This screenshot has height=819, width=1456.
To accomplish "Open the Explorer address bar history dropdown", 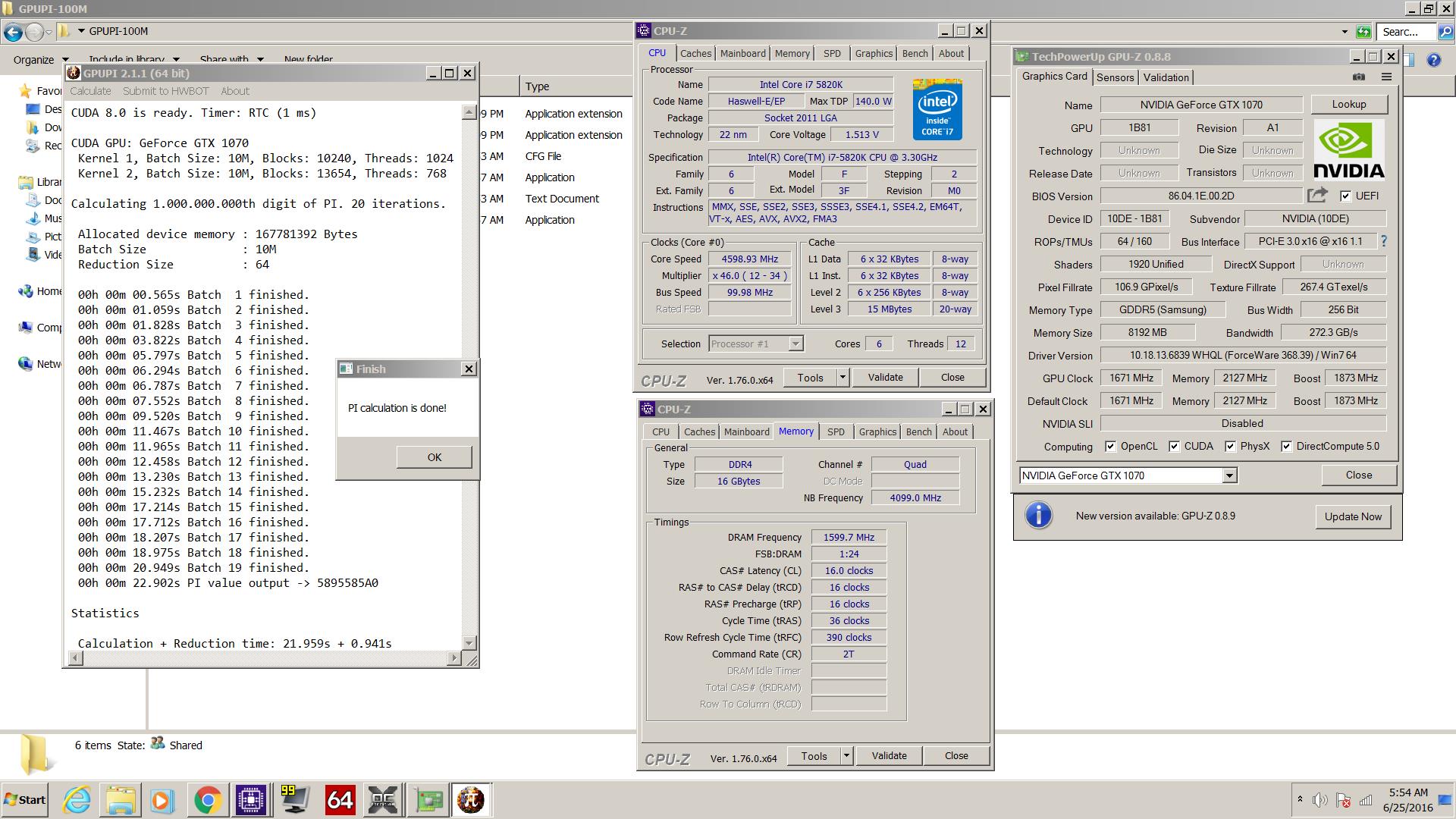I will point(1345,32).
